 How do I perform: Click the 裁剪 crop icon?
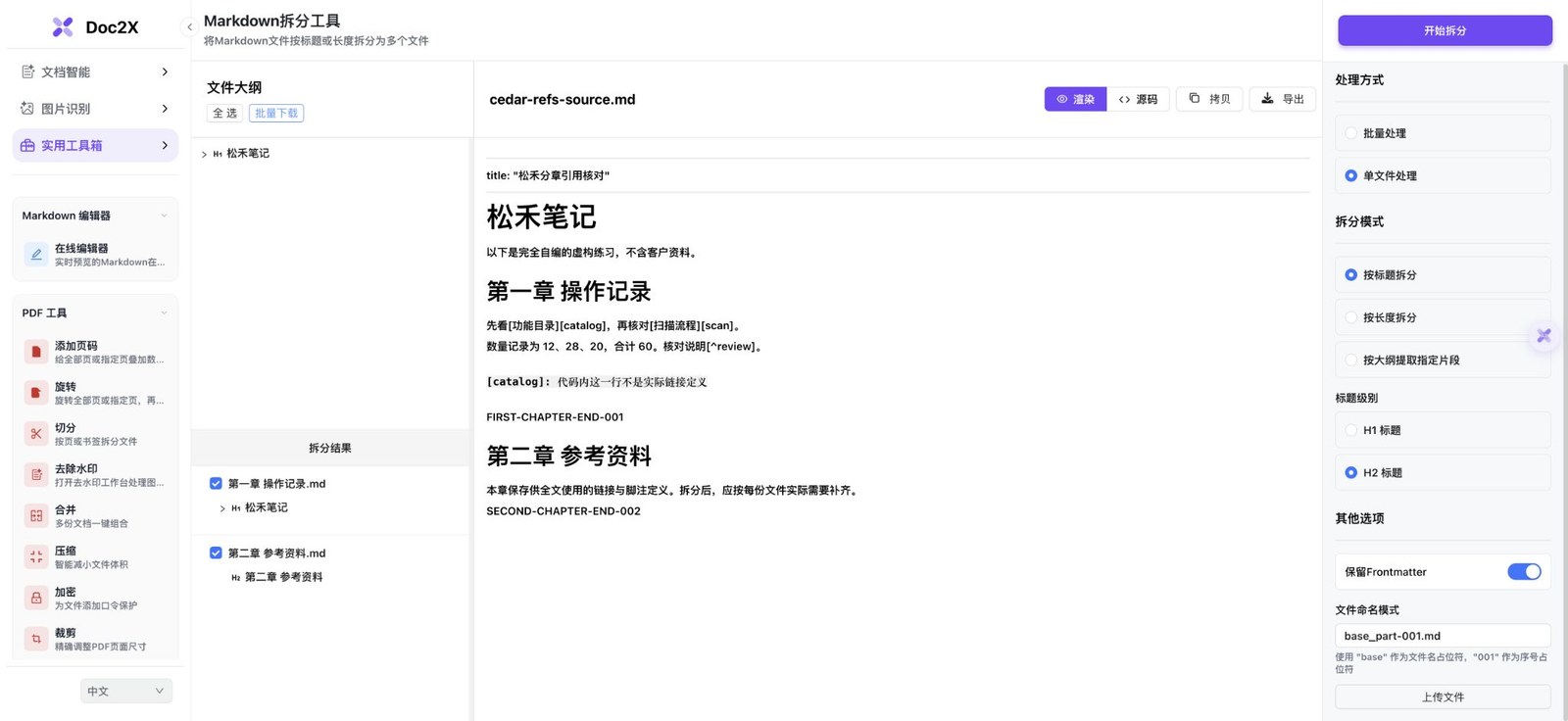click(x=36, y=640)
